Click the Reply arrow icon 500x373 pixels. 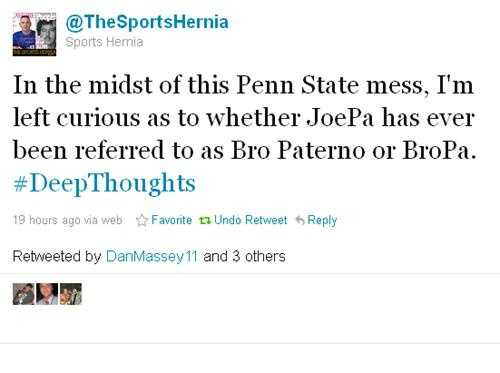(x=300, y=220)
